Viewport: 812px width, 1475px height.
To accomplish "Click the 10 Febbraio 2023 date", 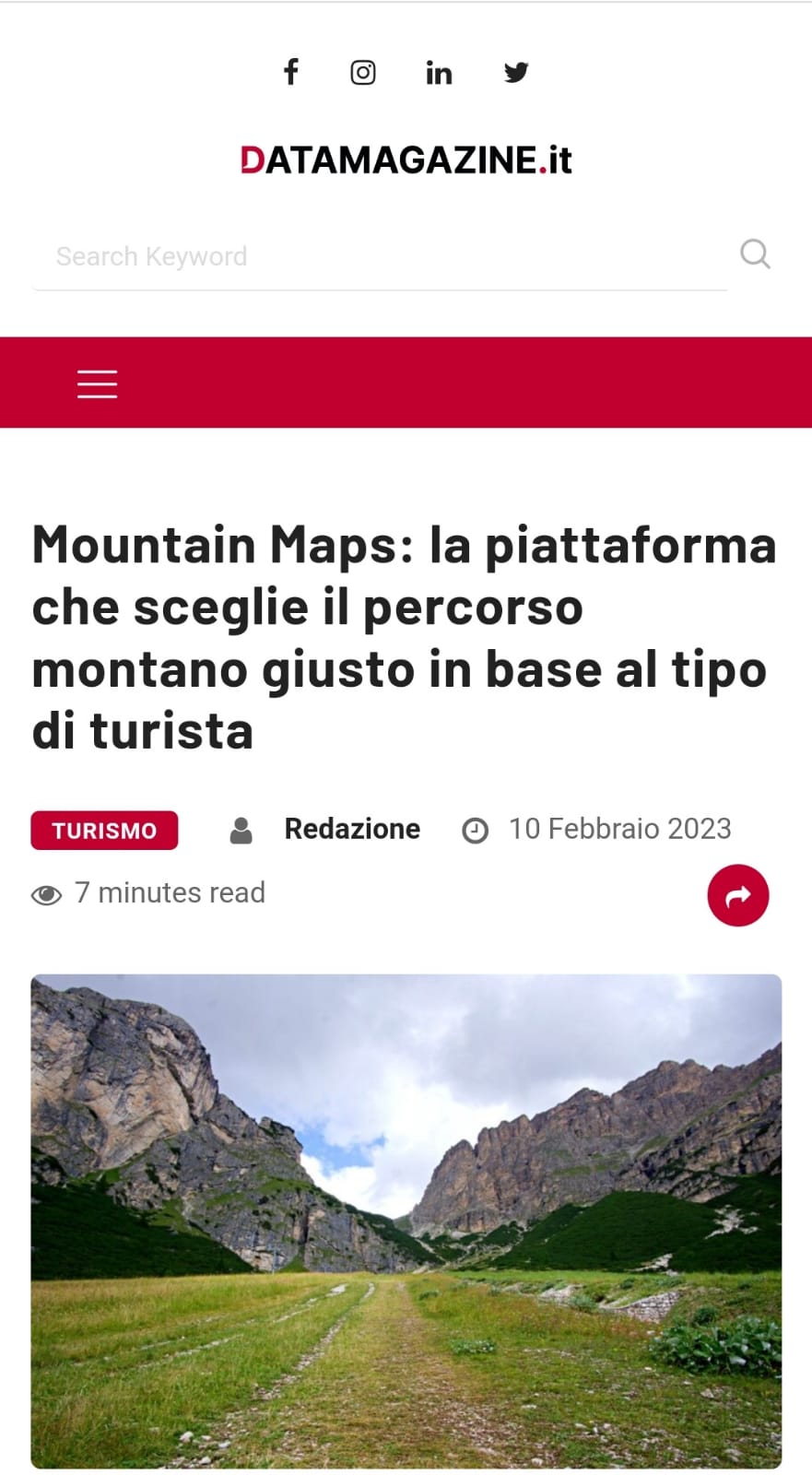I will click(620, 829).
